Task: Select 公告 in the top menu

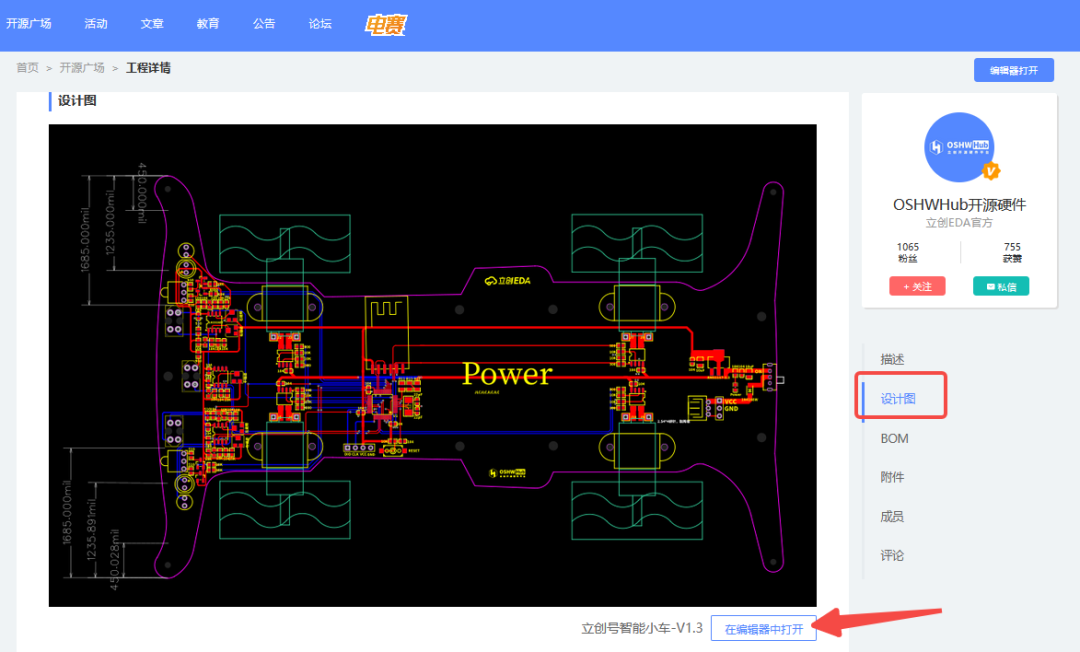Action: click(264, 24)
